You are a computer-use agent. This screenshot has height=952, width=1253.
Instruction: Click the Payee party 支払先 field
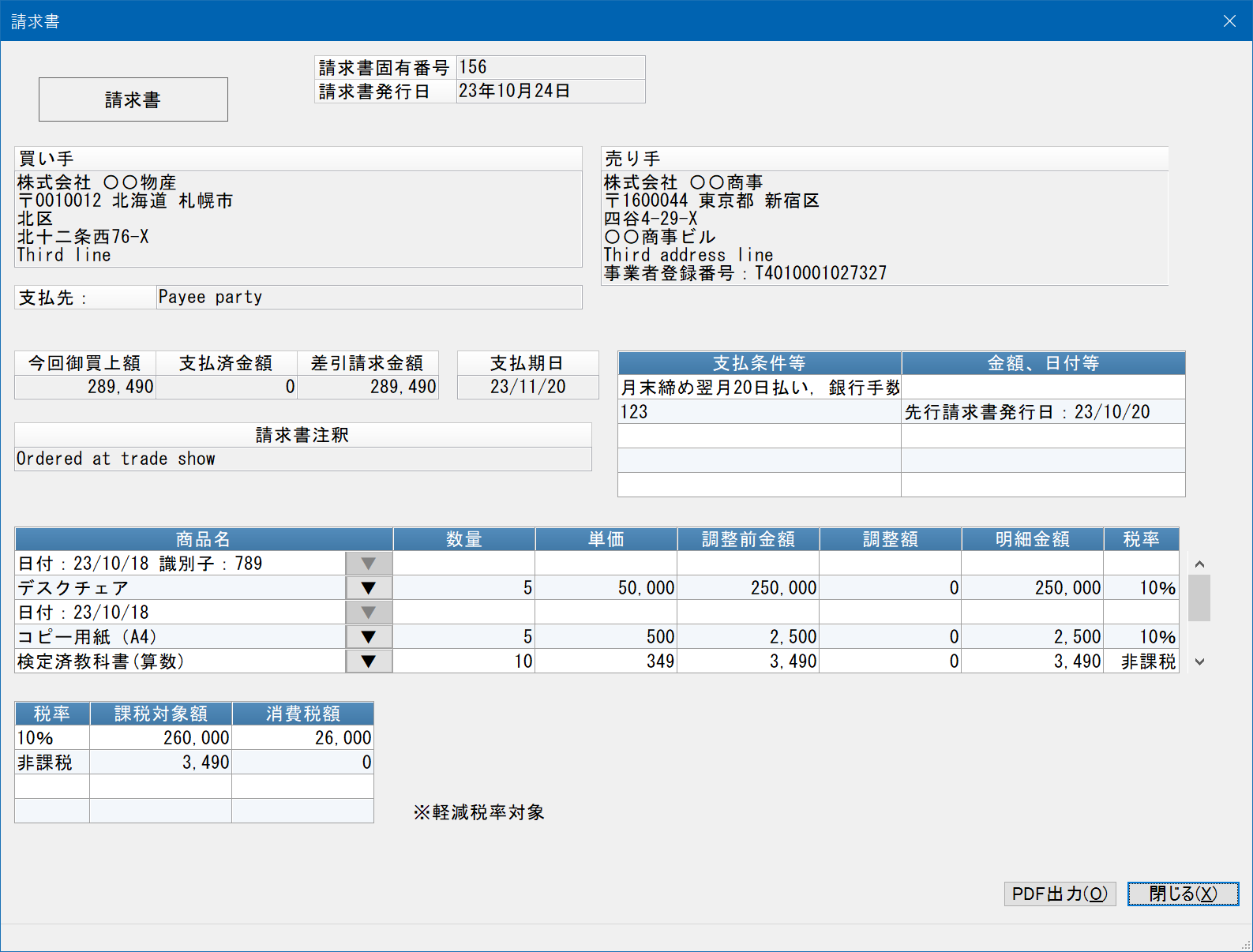pos(370,298)
